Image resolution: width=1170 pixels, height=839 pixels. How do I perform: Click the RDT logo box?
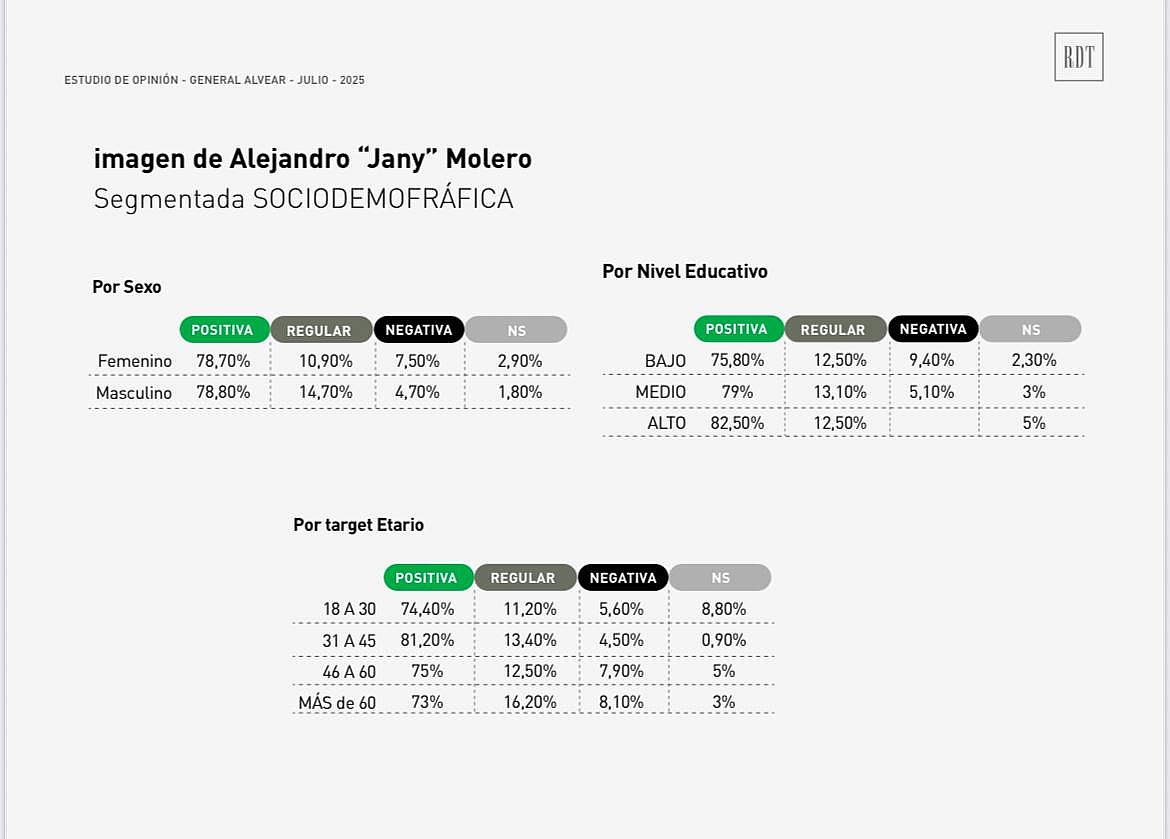(x=1078, y=57)
